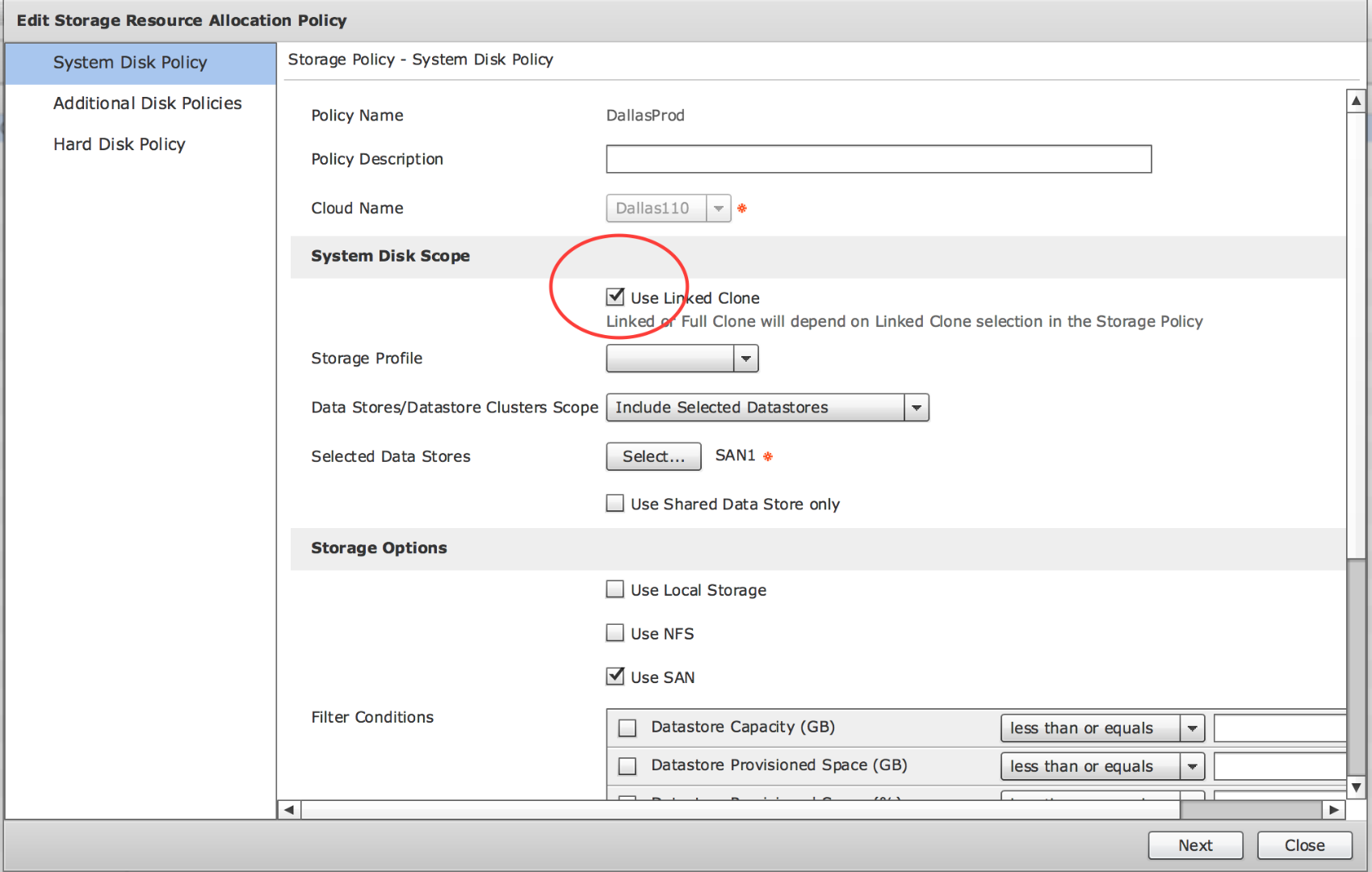Click the Next button

[1195, 845]
